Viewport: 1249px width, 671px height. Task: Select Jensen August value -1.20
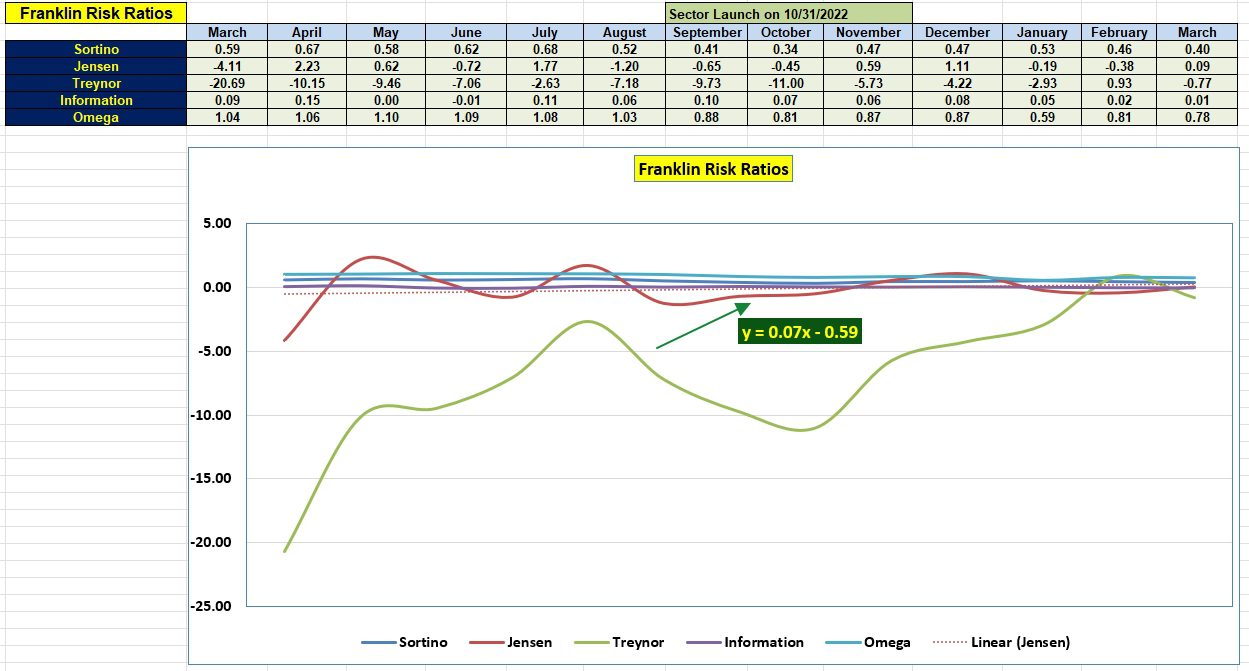[625, 66]
